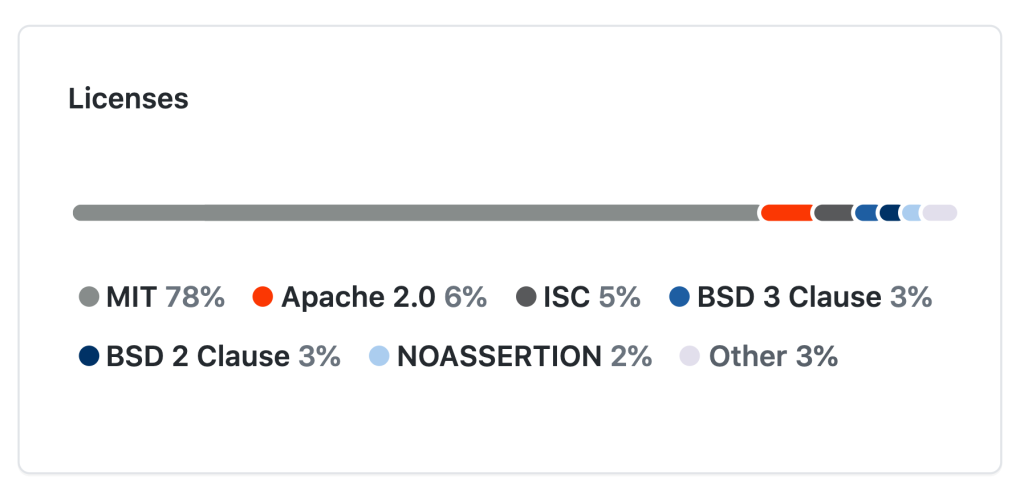Select the navy dot beside BSD 2 Clause
Screen dimensions: 1024x499
pos(89,356)
